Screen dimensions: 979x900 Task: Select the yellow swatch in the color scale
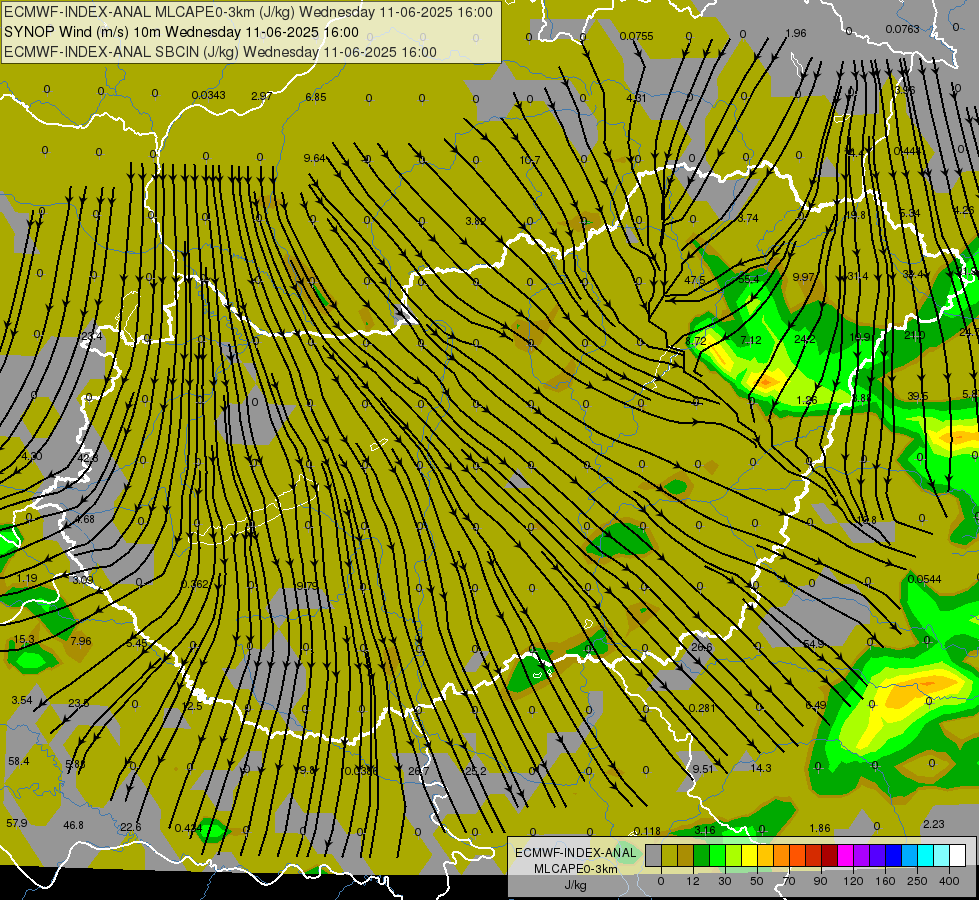[749, 855]
